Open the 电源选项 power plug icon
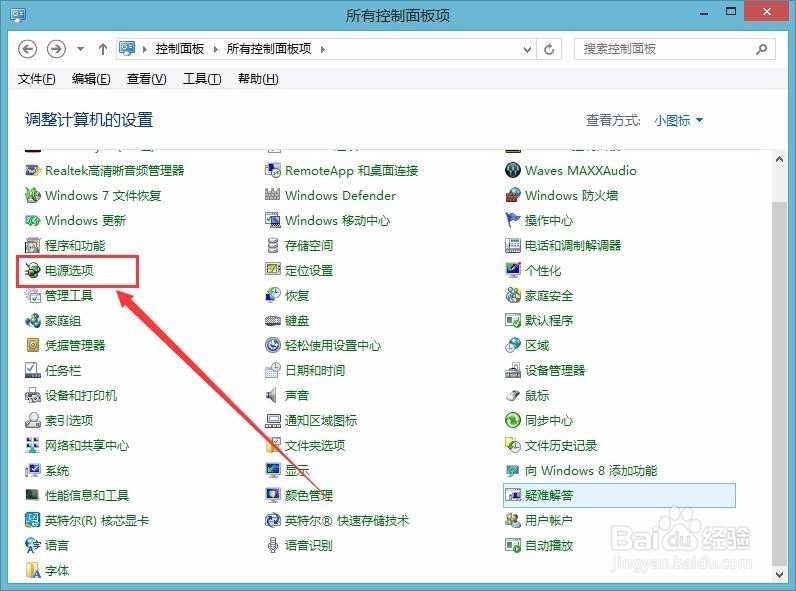This screenshot has width=796, height=591. (33, 271)
